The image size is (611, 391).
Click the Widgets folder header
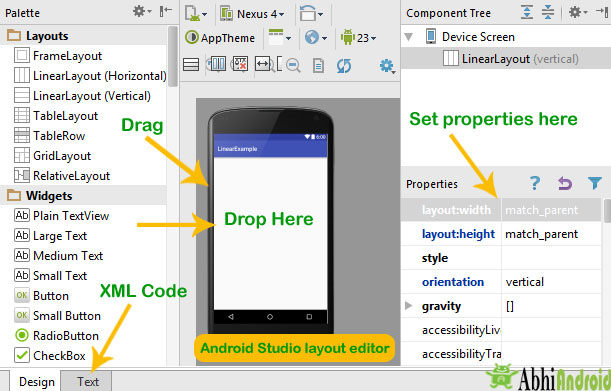(84, 195)
